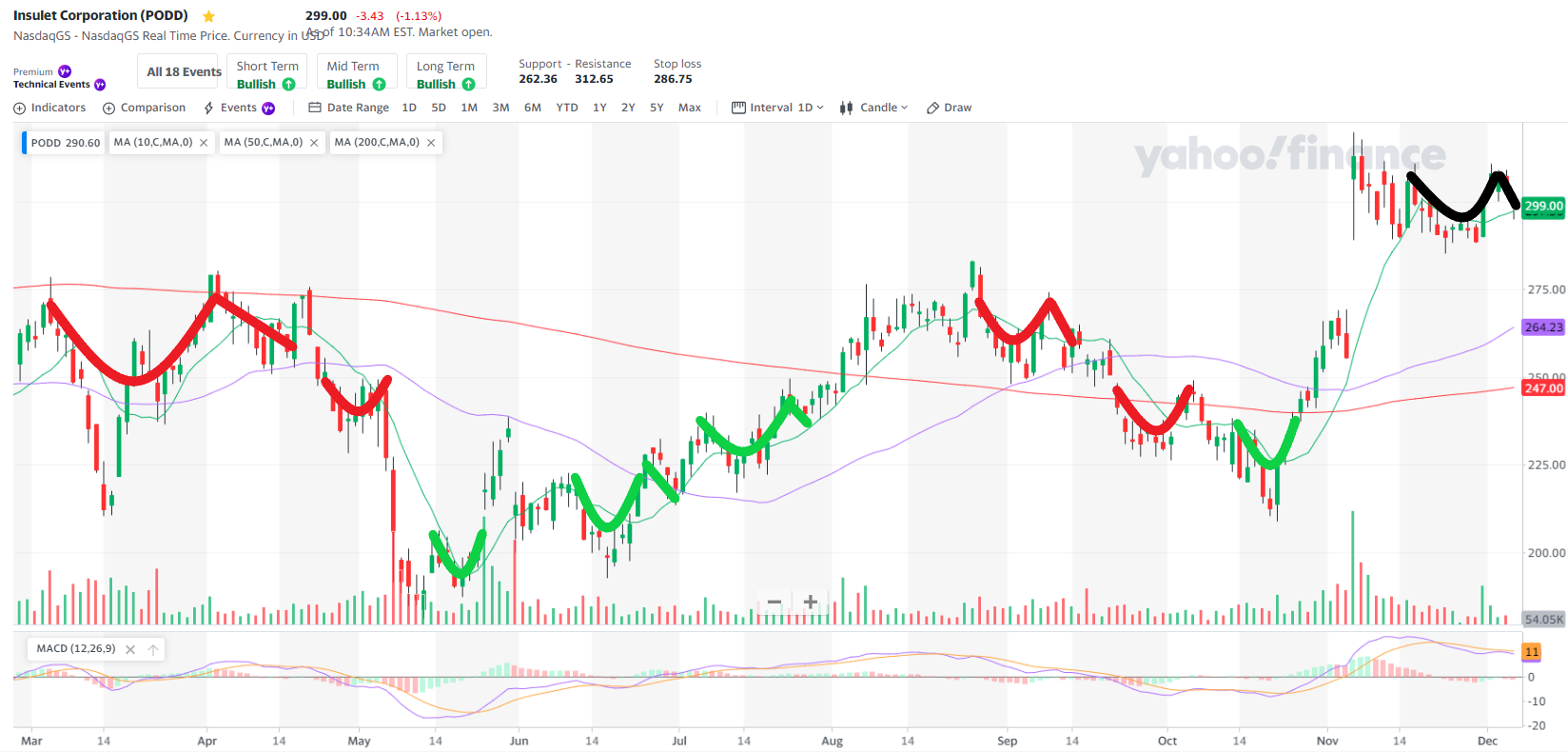Select the 1M date range

pyautogui.click(x=469, y=108)
